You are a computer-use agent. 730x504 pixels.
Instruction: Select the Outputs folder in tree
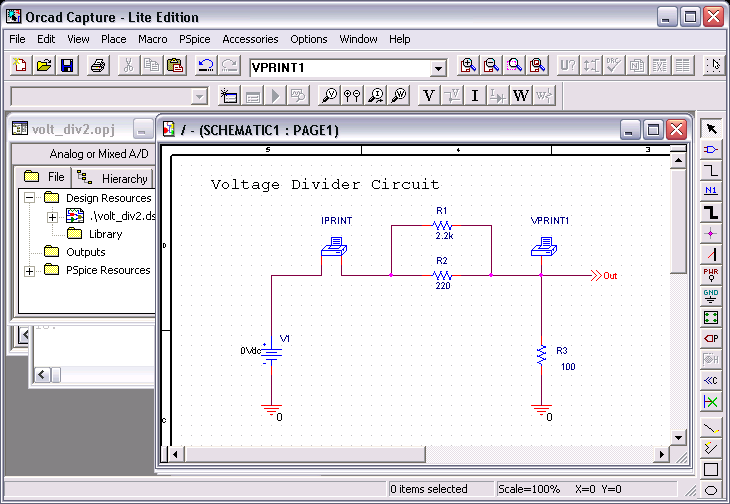[x=75, y=252]
